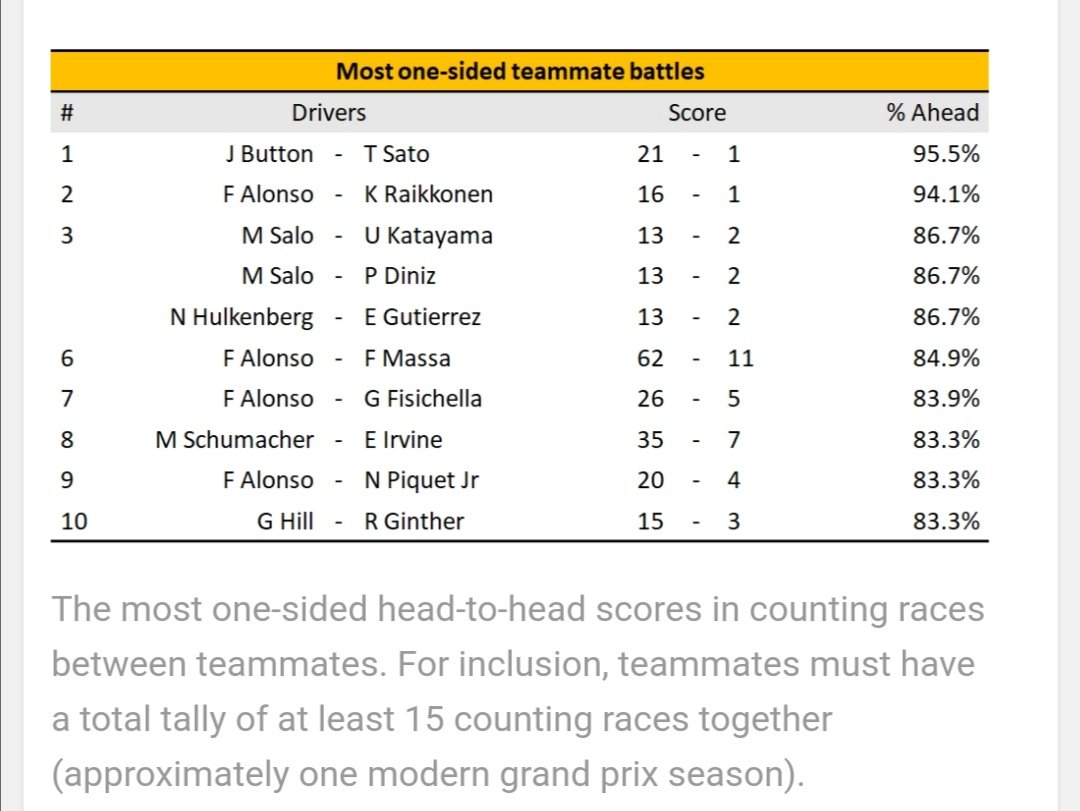
Task: Click the J Button driver name
Action: tap(269, 154)
